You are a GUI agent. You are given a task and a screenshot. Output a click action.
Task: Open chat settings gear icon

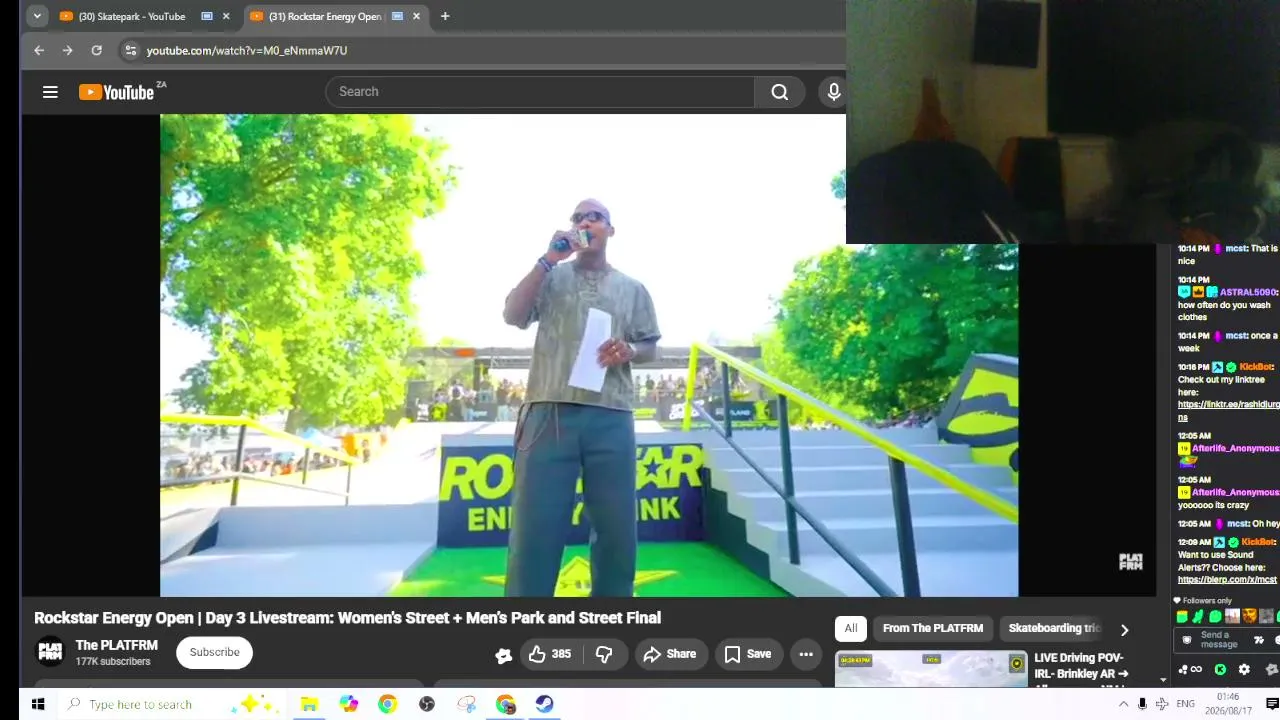point(1244,669)
